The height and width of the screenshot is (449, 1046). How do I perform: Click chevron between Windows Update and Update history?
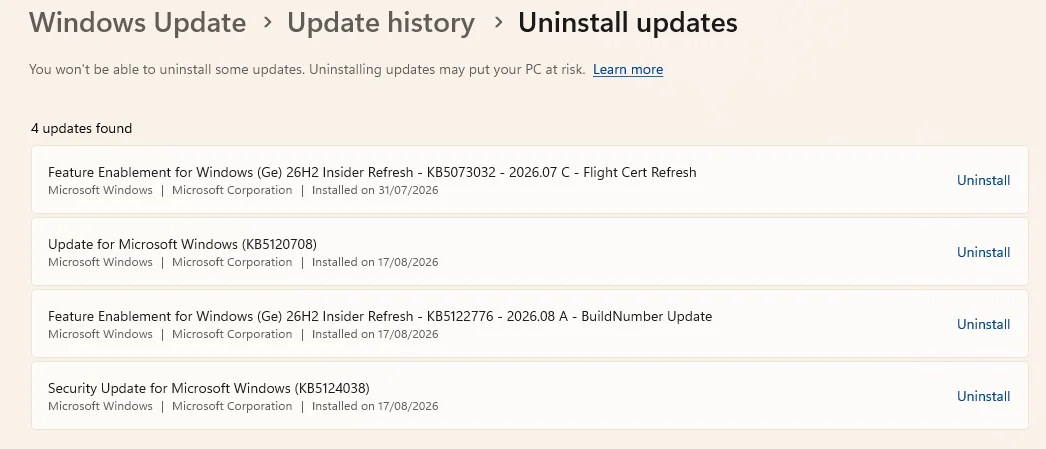pos(268,23)
